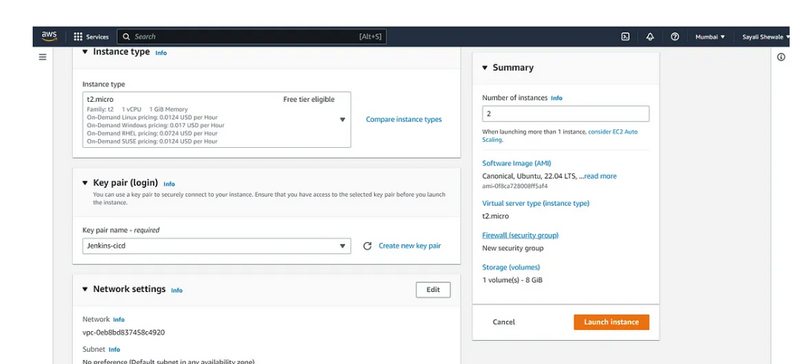This screenshot has height=364, width=800.
Task: Collapse the Summary panel
Action: click(x=485, y=67)
